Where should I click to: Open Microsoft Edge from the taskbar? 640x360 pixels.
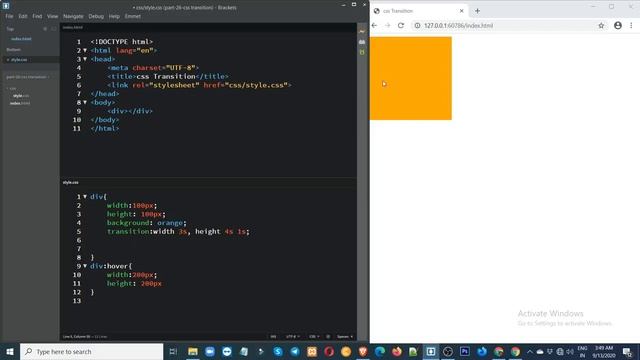(x=380, y=351)
